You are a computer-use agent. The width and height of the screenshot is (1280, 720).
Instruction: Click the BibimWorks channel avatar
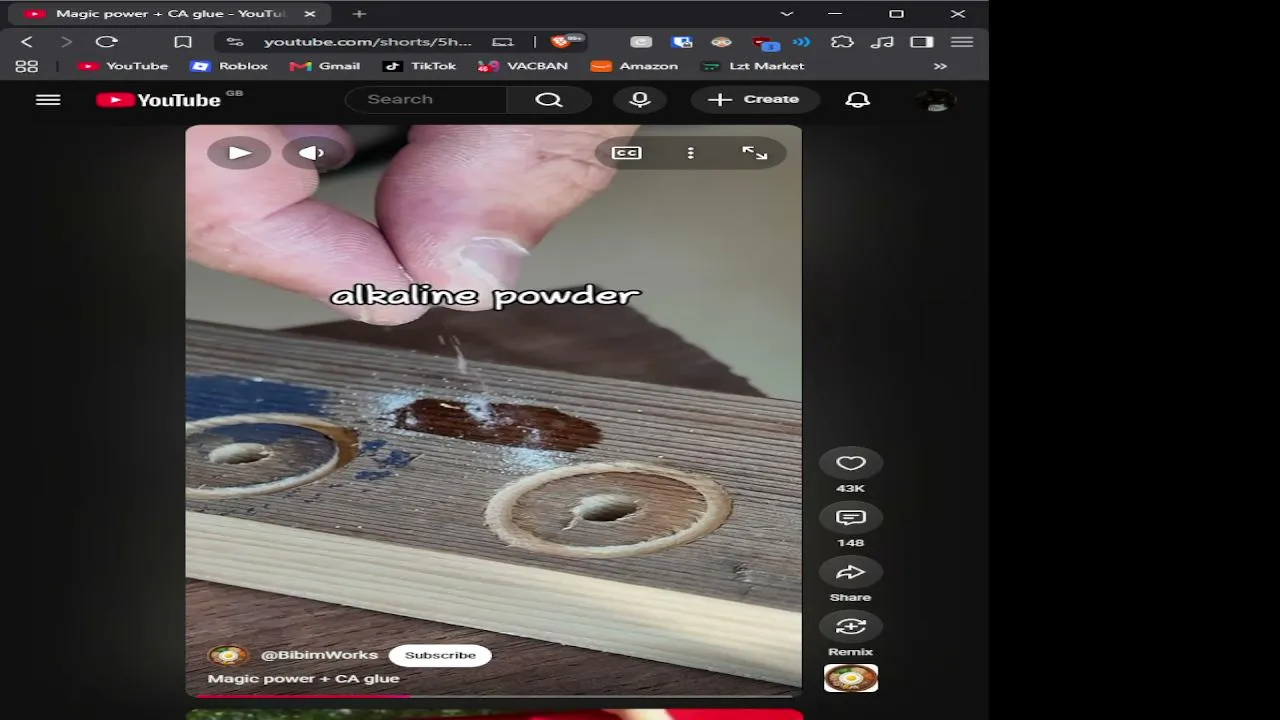click(x=228, y=655)
